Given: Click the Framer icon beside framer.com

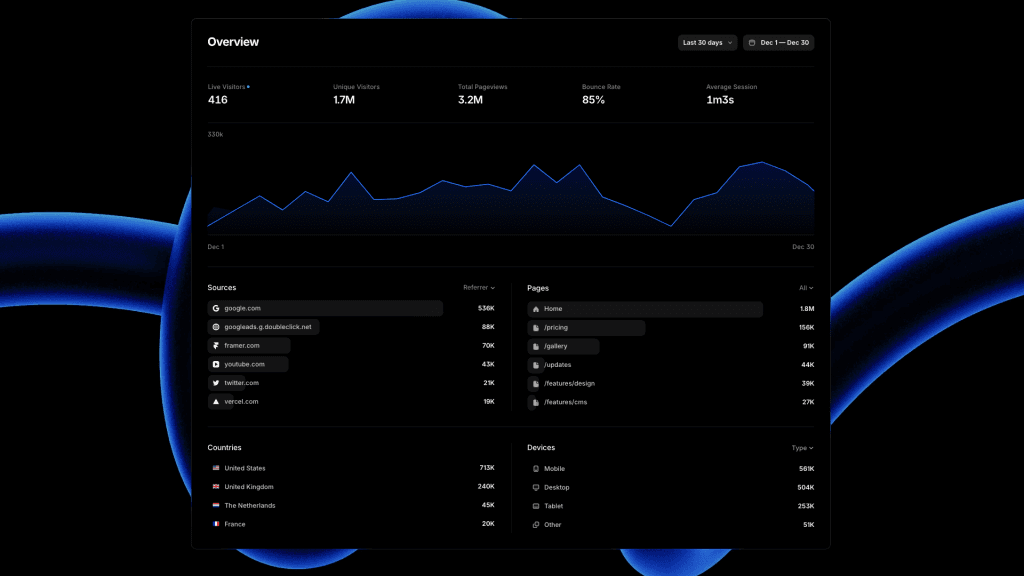Looking at the screenshot, I should 216,345.
